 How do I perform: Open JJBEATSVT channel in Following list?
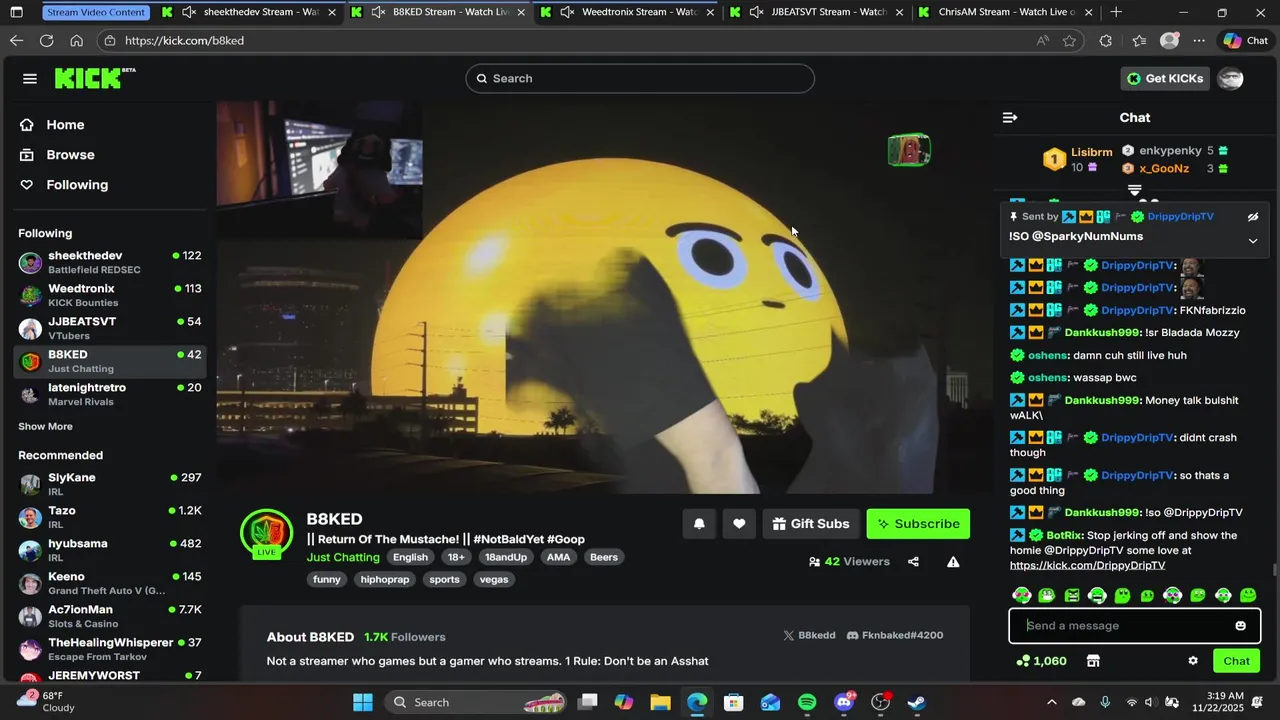pyautogui.click(x=110, y=328)
